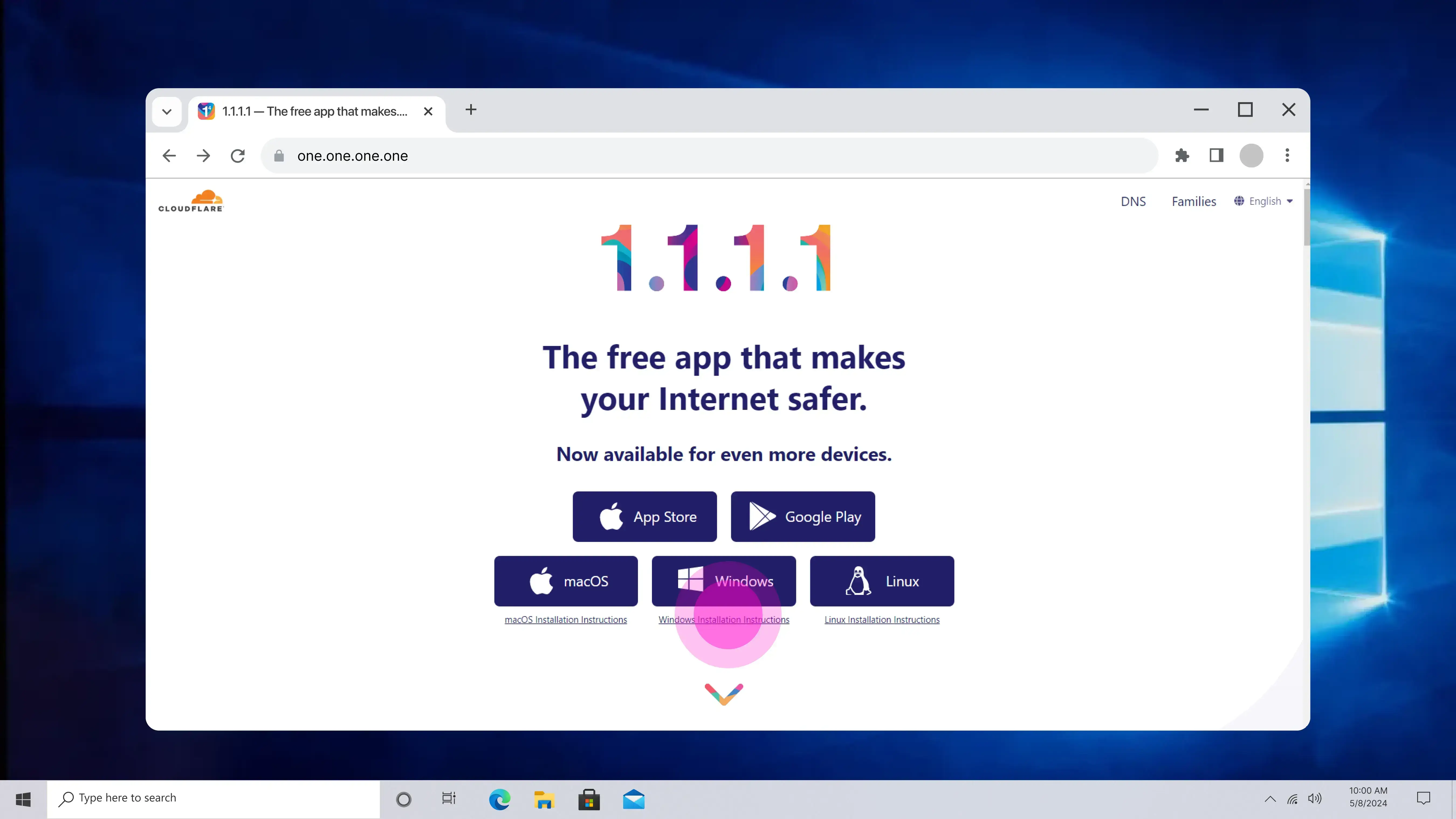The height and width of the screenshot is (819, 1456).
Task: View site security lock icon
Action: (279, 156)
